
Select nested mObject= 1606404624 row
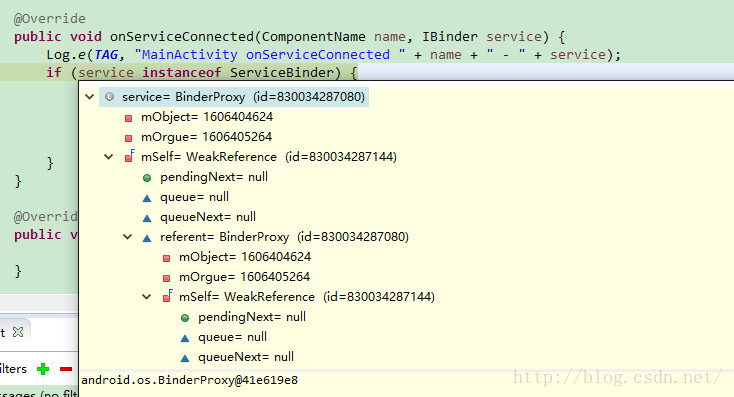tap(245, 257)
